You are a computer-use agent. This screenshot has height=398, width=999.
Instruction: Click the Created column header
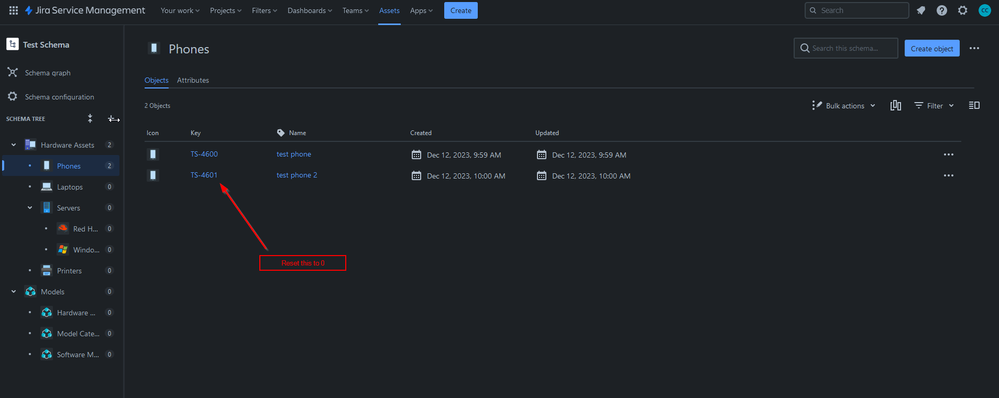click(420, 133)
